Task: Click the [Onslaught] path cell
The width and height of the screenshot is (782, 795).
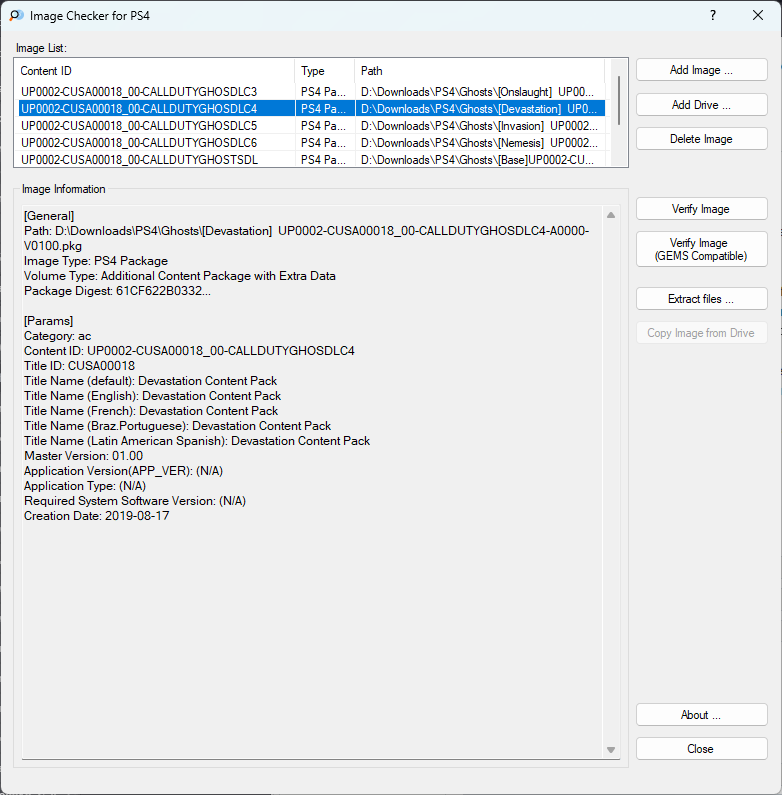Action: click(480, 92)
